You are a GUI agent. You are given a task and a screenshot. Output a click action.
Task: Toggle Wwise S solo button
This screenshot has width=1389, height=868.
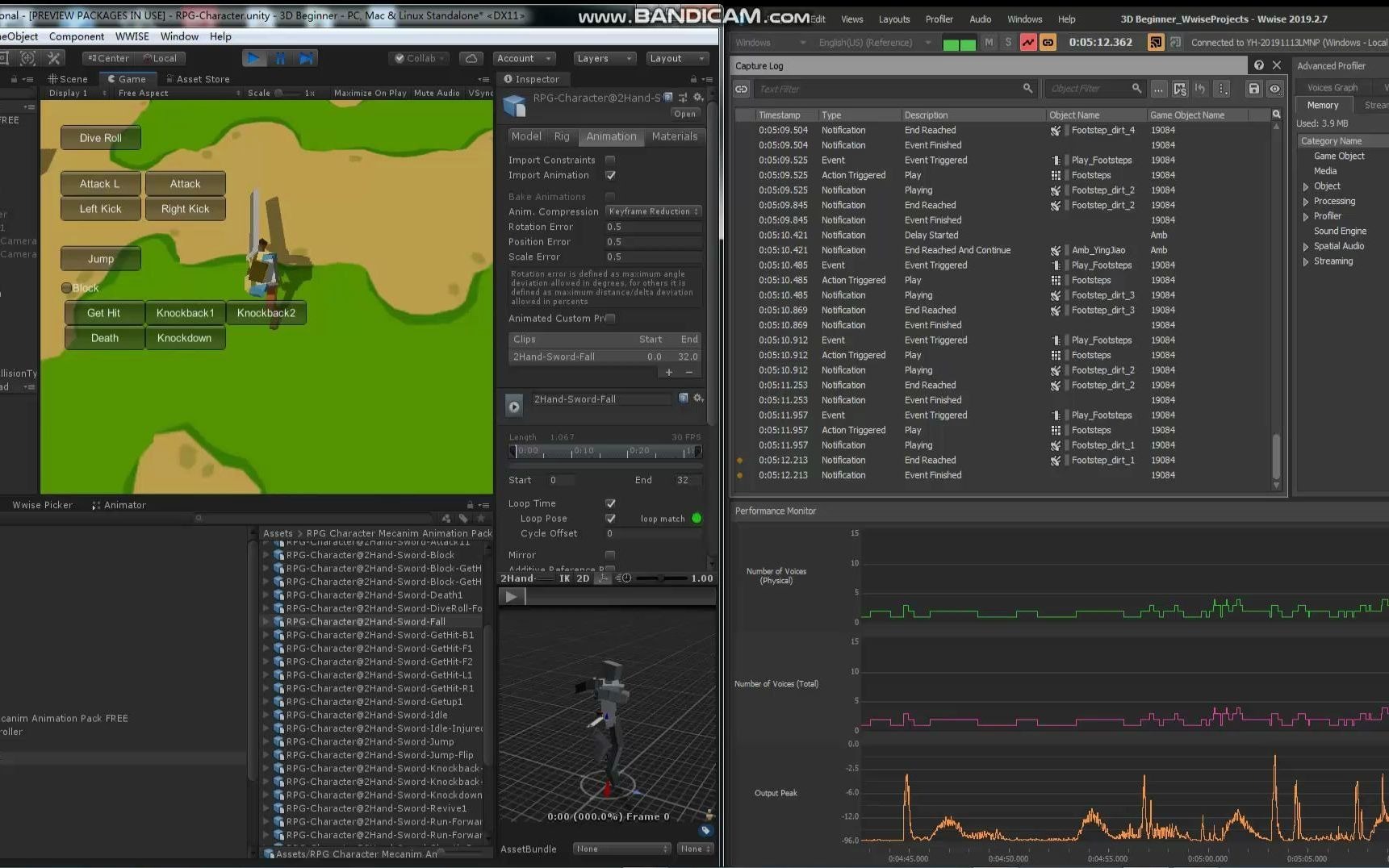coord(1007,43)
